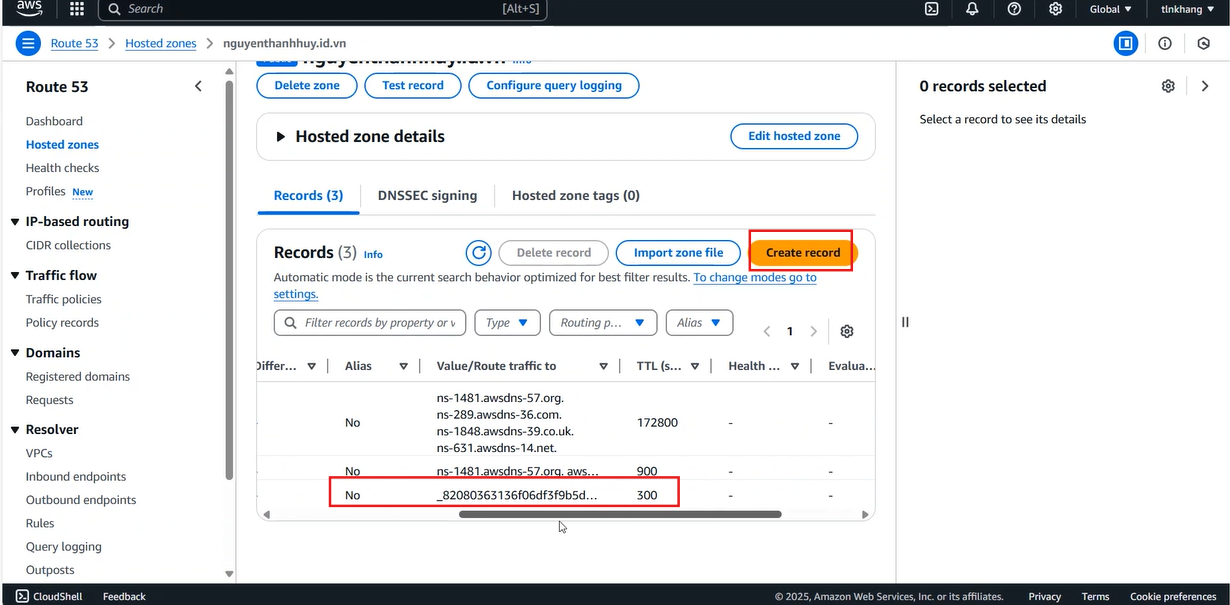The height and width of the screenshot is (605, 1230).
Task: Toggle the hamburger navigation menu
Action: (28, 43)
